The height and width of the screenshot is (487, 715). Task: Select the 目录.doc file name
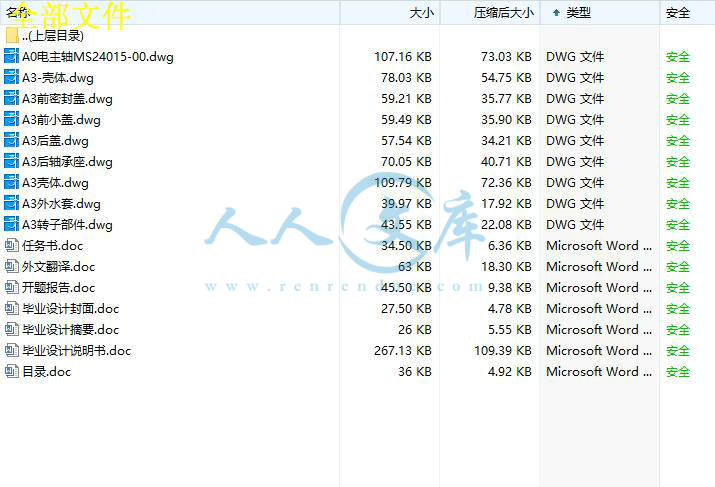47,371
